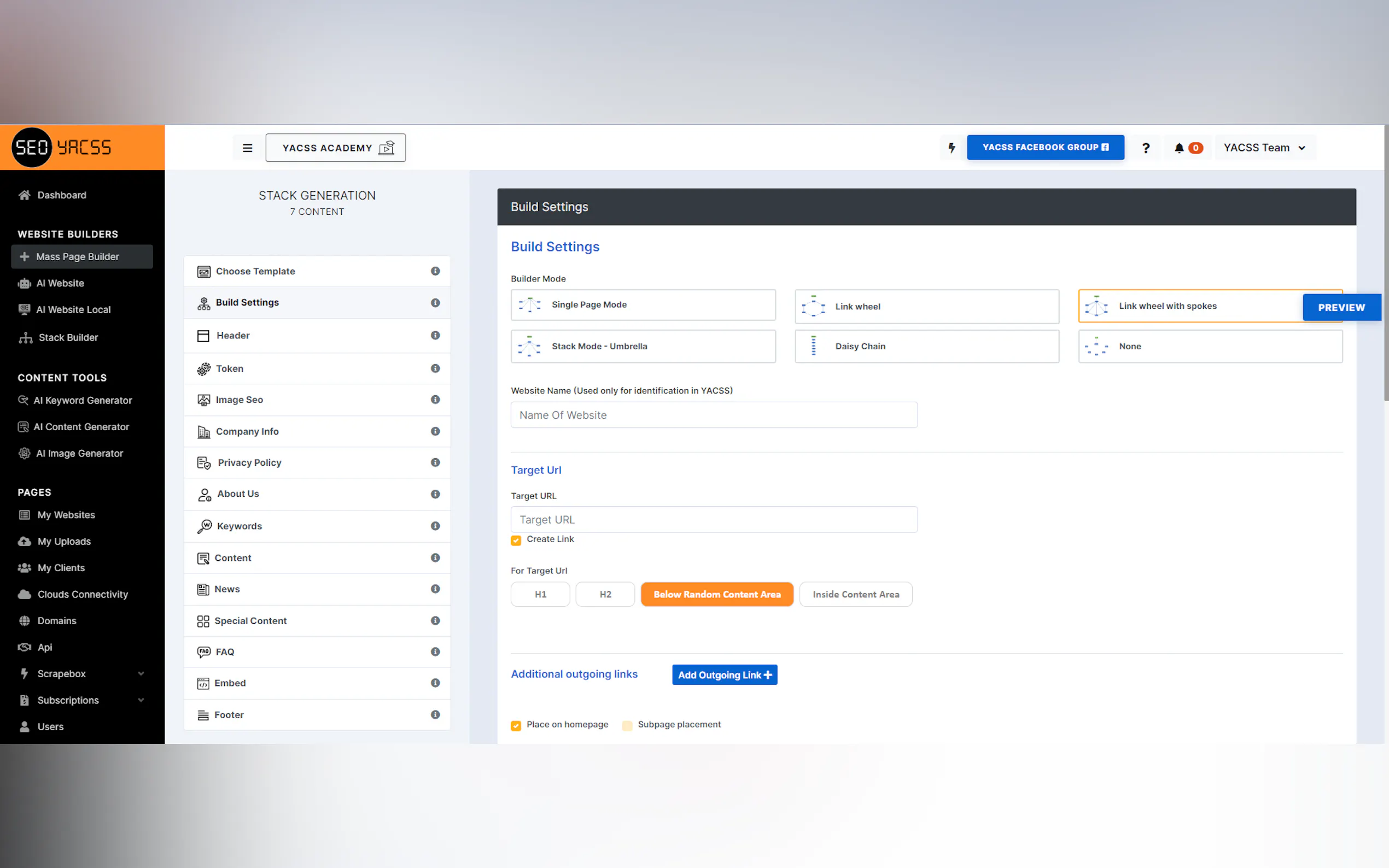Click info icon beside Keywords step
The image size is (1389, 868).
tap(435, 526)
